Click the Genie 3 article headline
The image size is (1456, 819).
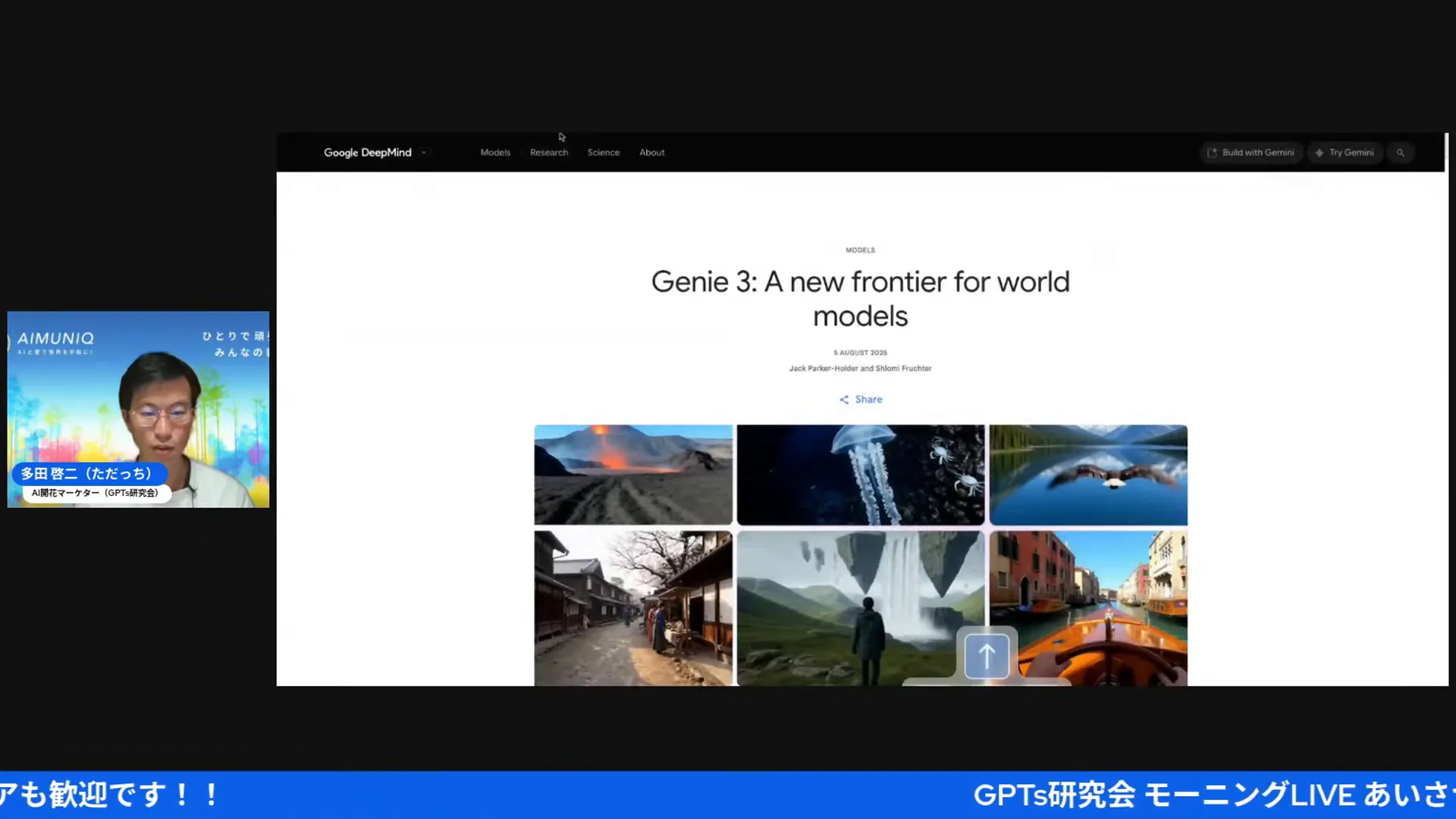pos(860,299)
